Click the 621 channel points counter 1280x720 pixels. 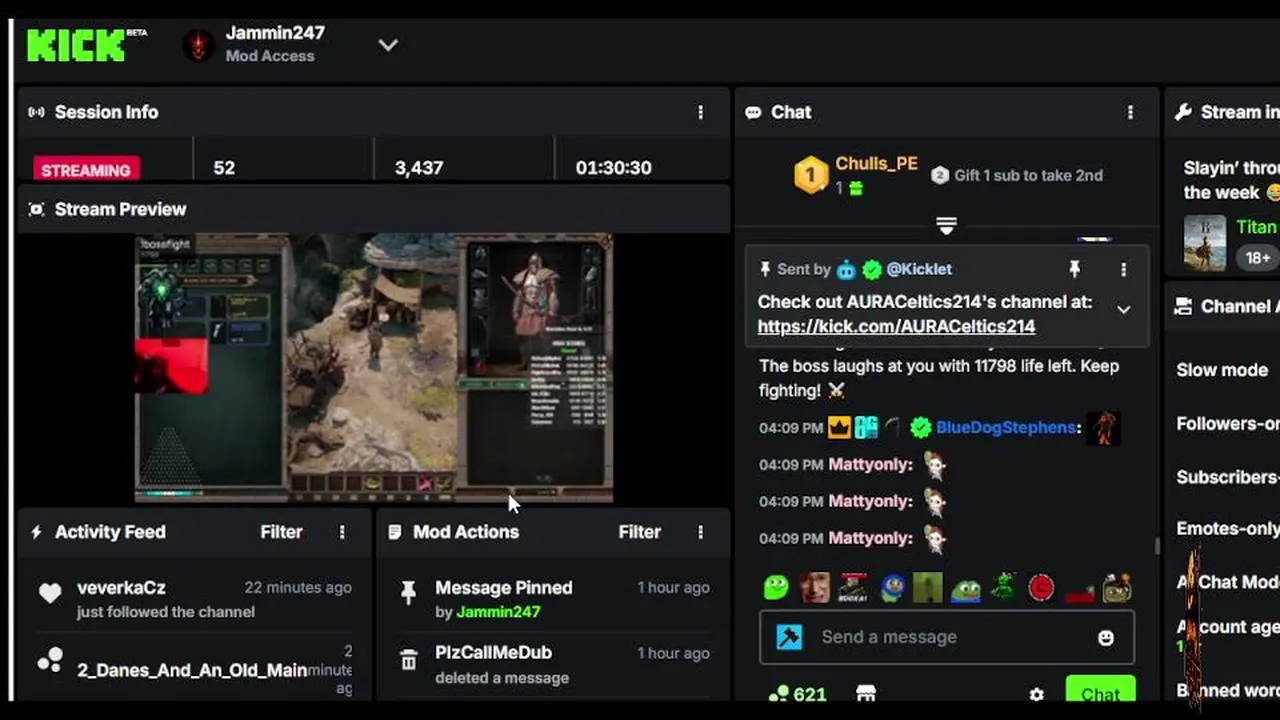(x=797, y=694)
